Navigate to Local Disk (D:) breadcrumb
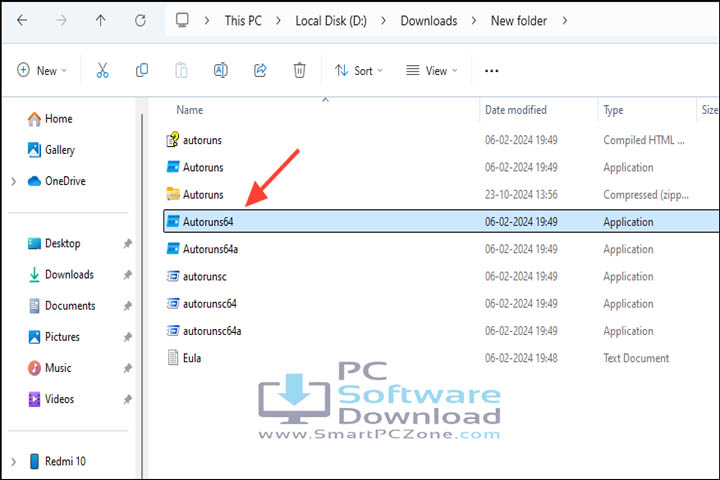The height and width of the screenshot is (480, 720). click(x=331, y=21)
